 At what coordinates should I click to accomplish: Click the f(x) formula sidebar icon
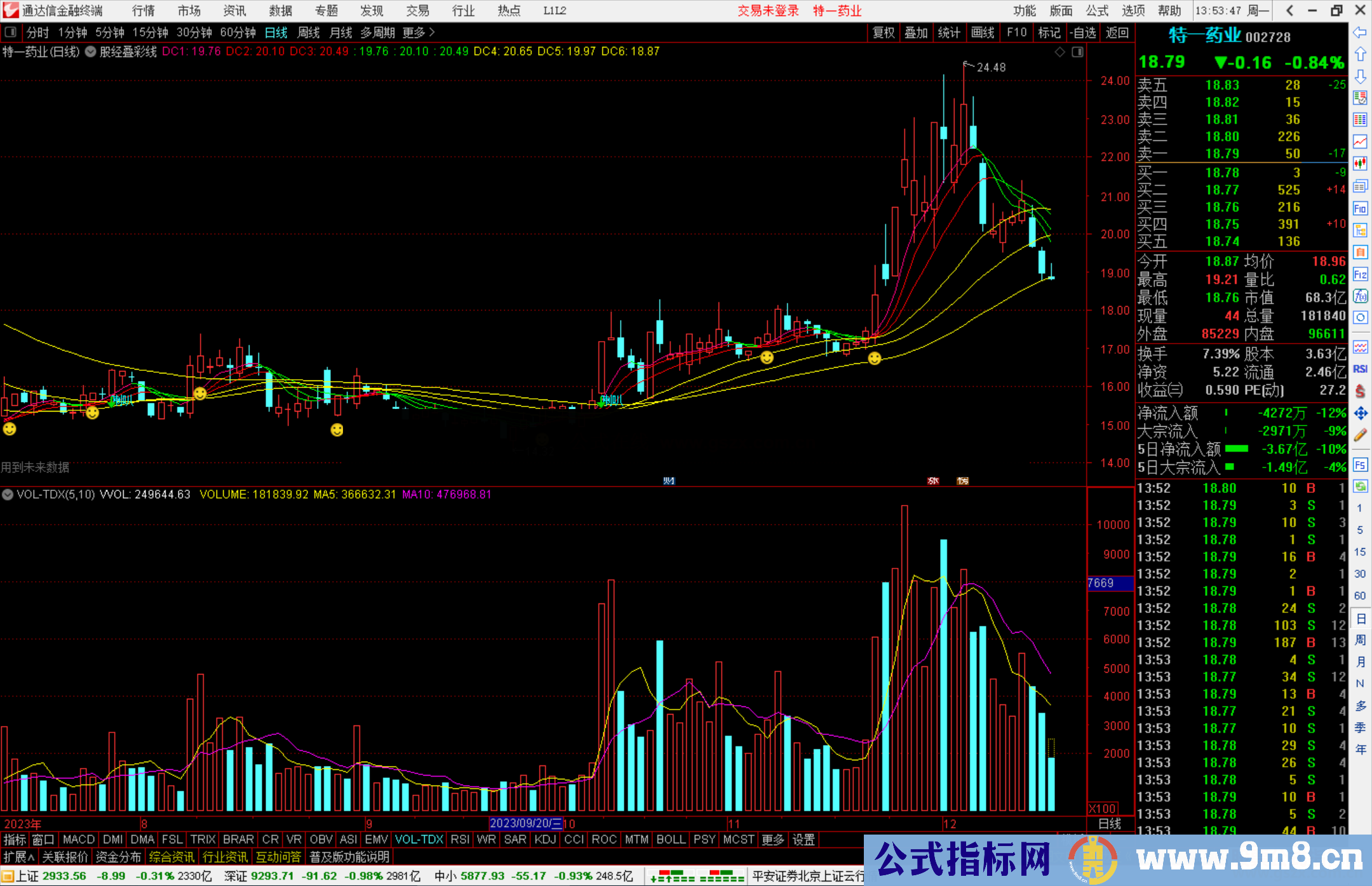coord(1360,296)
